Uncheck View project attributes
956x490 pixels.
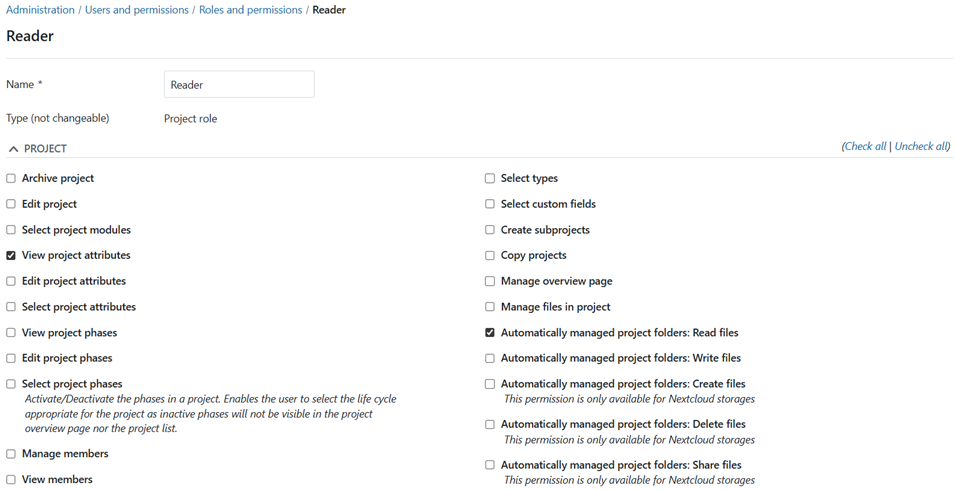[11, 255]
